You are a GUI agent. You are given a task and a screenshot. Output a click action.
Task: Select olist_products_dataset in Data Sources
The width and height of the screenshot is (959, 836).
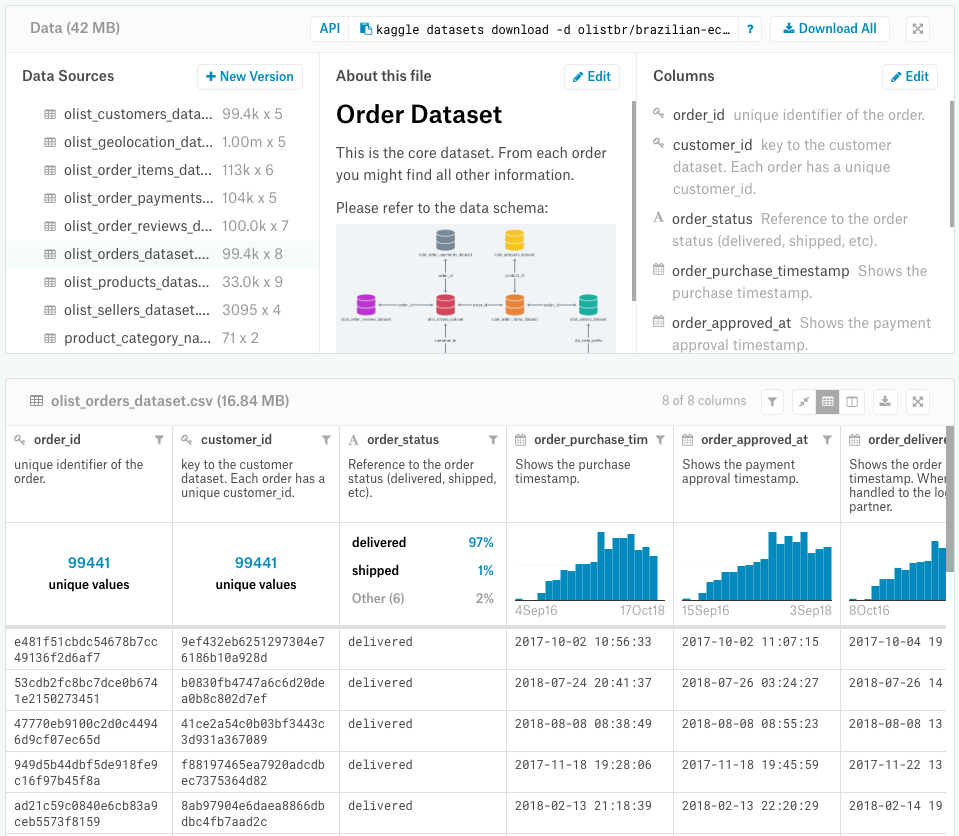click(163, 282)
